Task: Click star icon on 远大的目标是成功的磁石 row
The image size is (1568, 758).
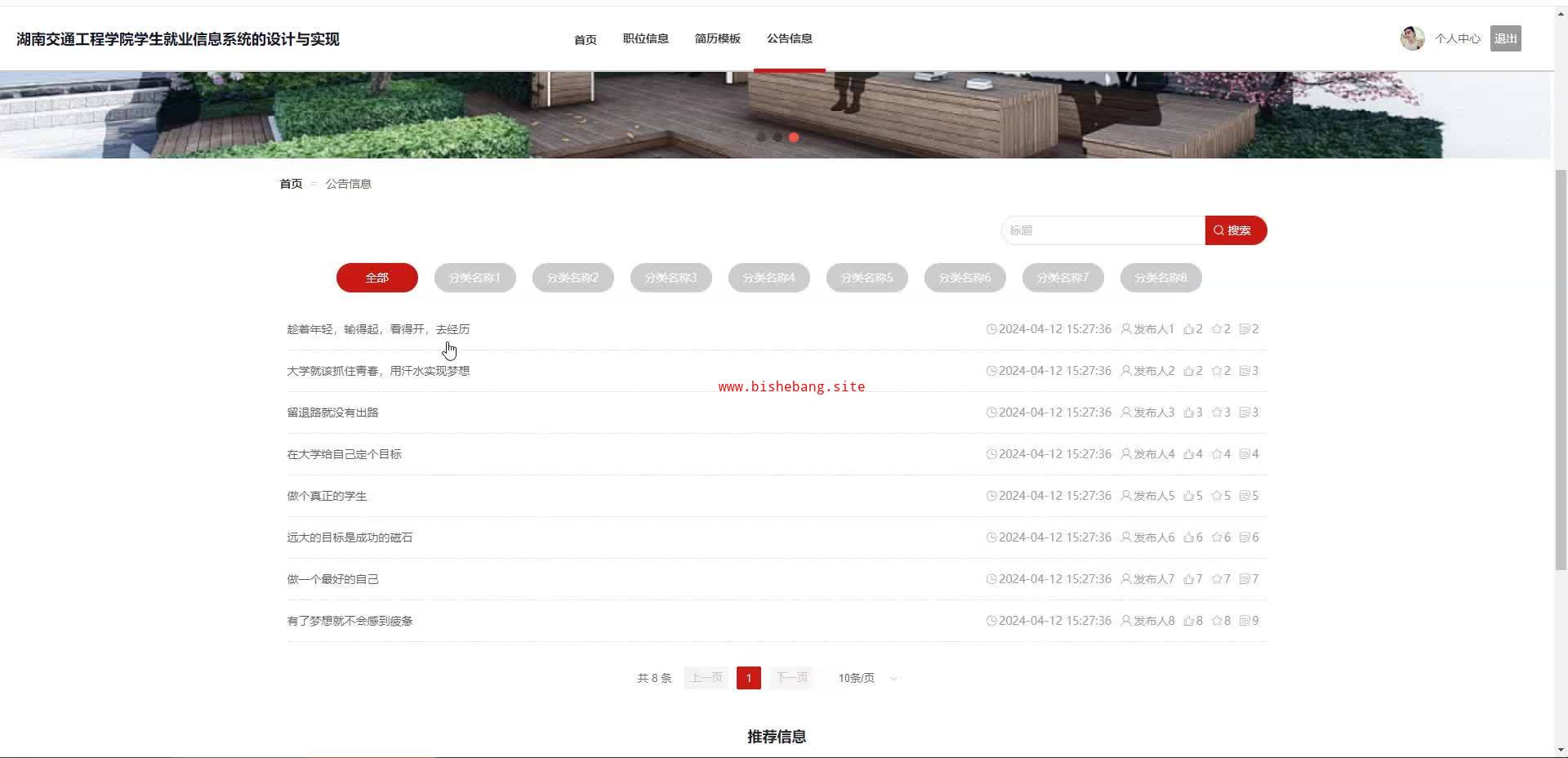Action: [x=1217, y=537]
